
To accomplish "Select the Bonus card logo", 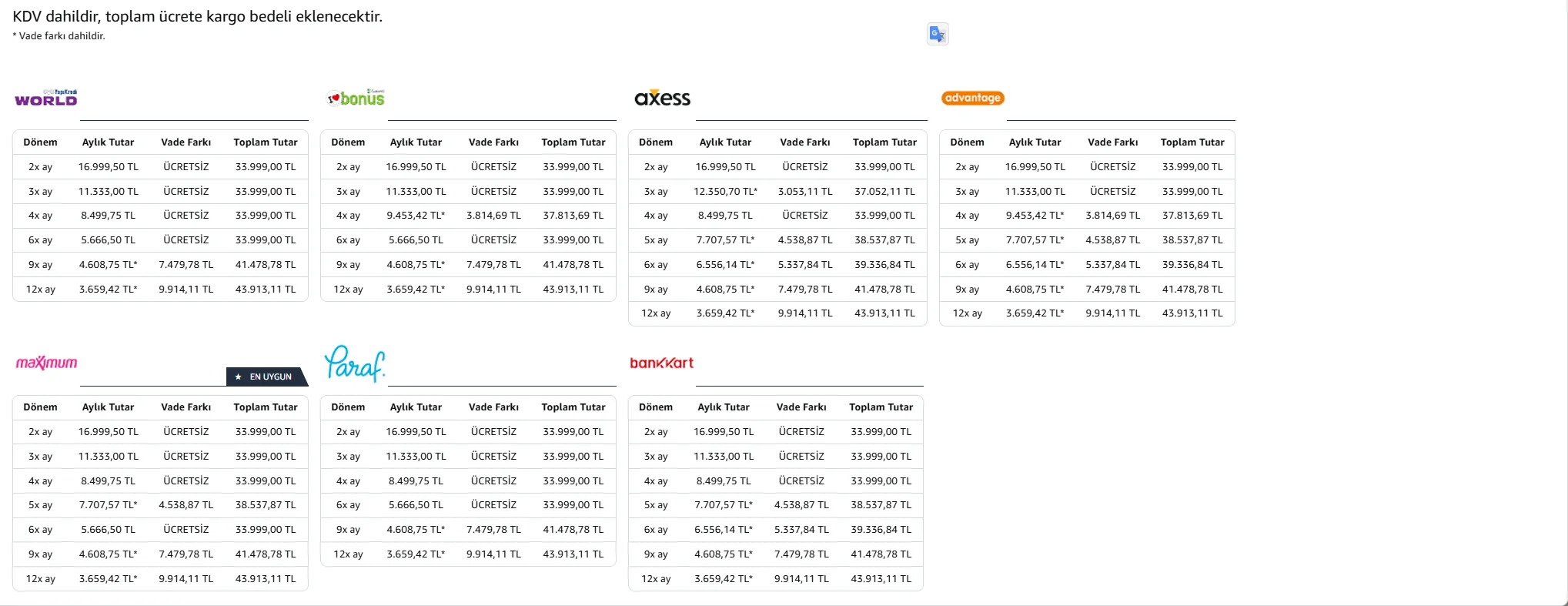I will (356, 98).
